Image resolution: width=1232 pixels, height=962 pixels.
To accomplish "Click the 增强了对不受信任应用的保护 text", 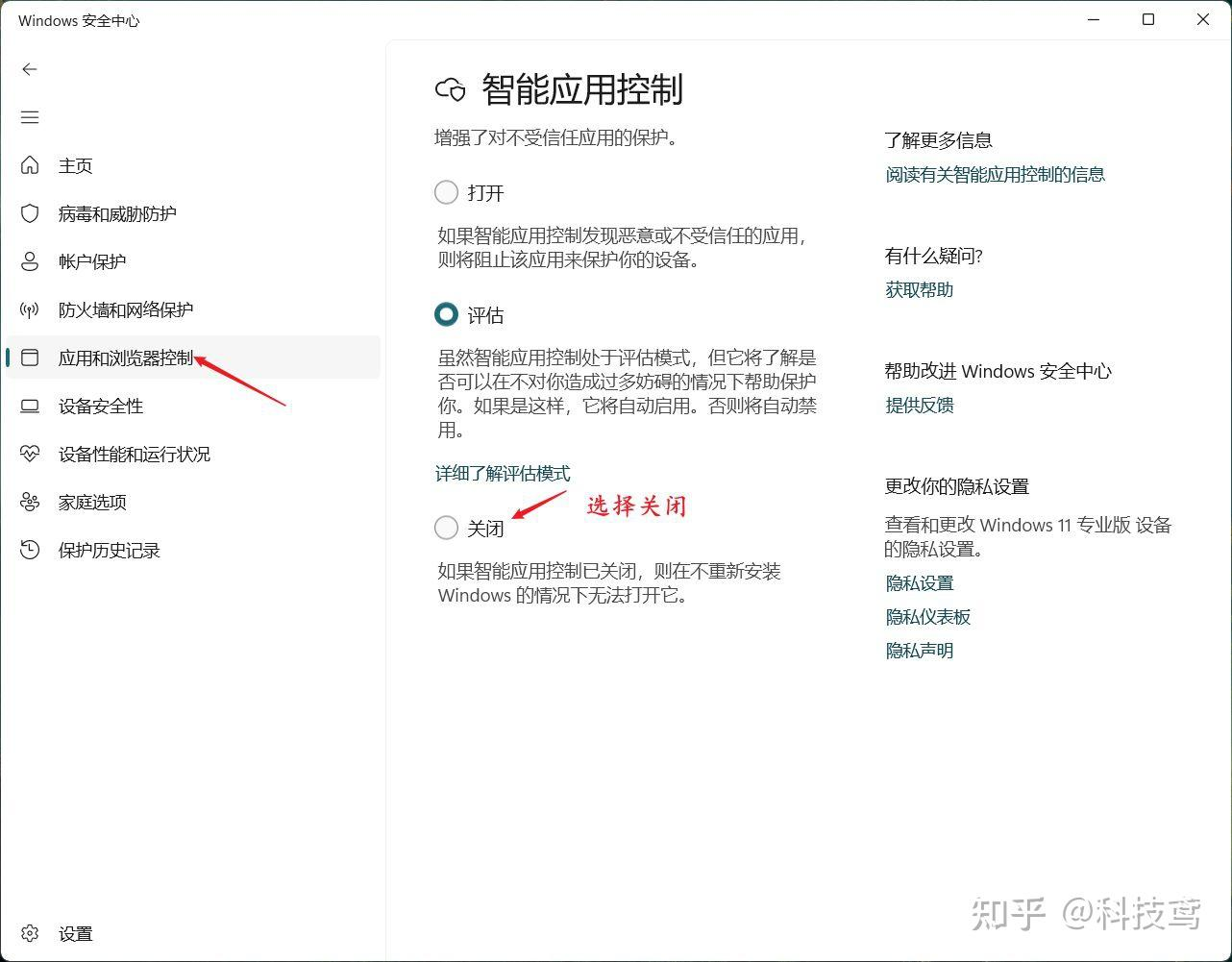I will [x=556, y=137].
